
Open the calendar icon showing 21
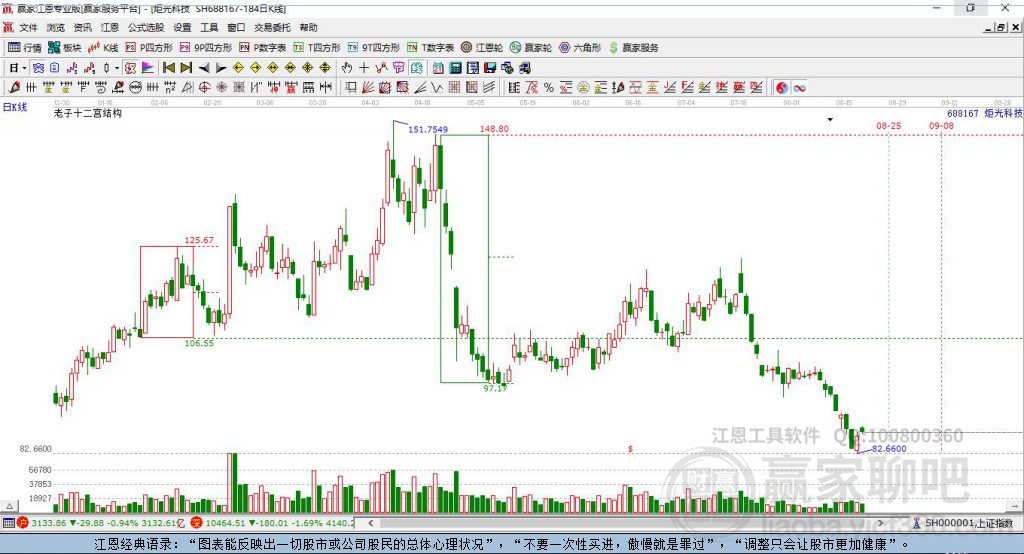(438, 68)
